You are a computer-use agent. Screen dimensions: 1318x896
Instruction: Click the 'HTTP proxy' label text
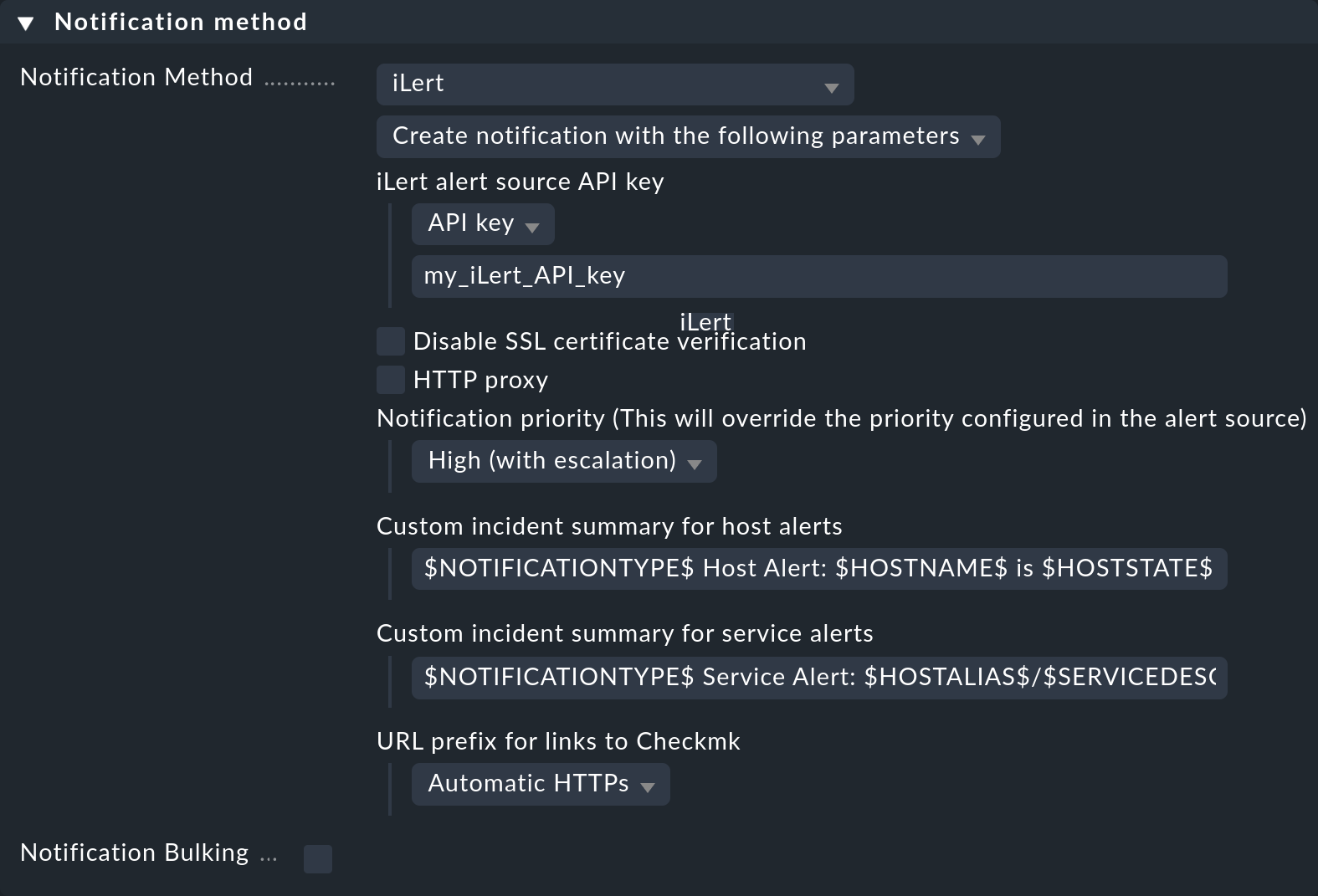point(481,380)
